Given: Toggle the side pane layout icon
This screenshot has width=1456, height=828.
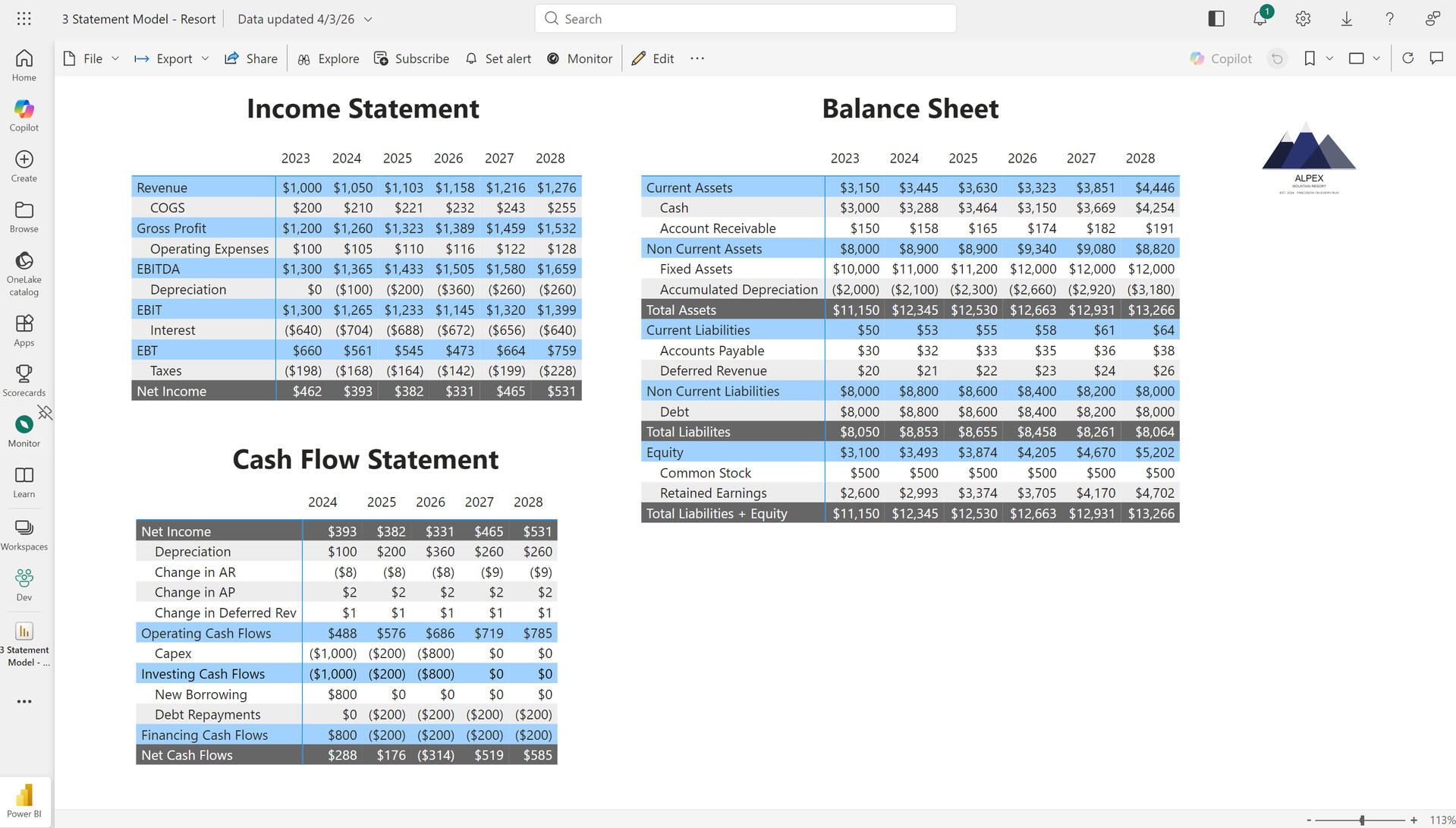Looking at the screenshot, I should [x=1216, y=19].
